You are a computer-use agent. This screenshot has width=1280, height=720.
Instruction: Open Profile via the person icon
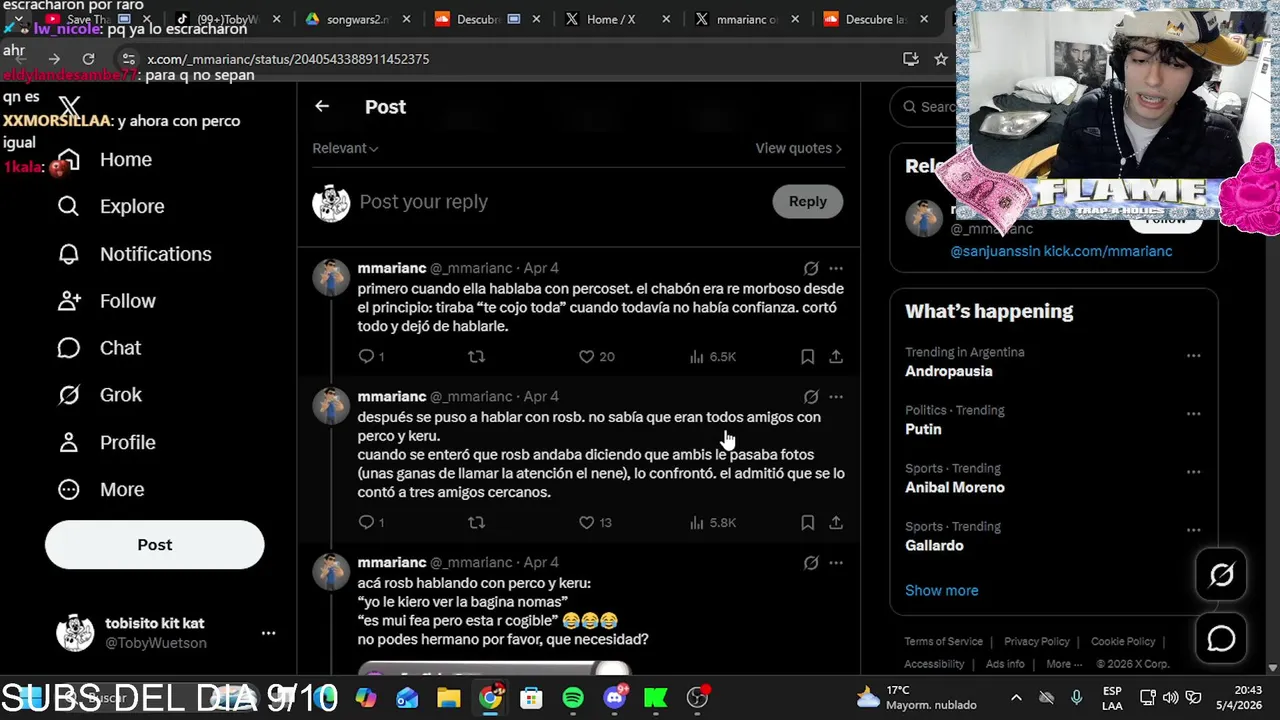[68, 442]
